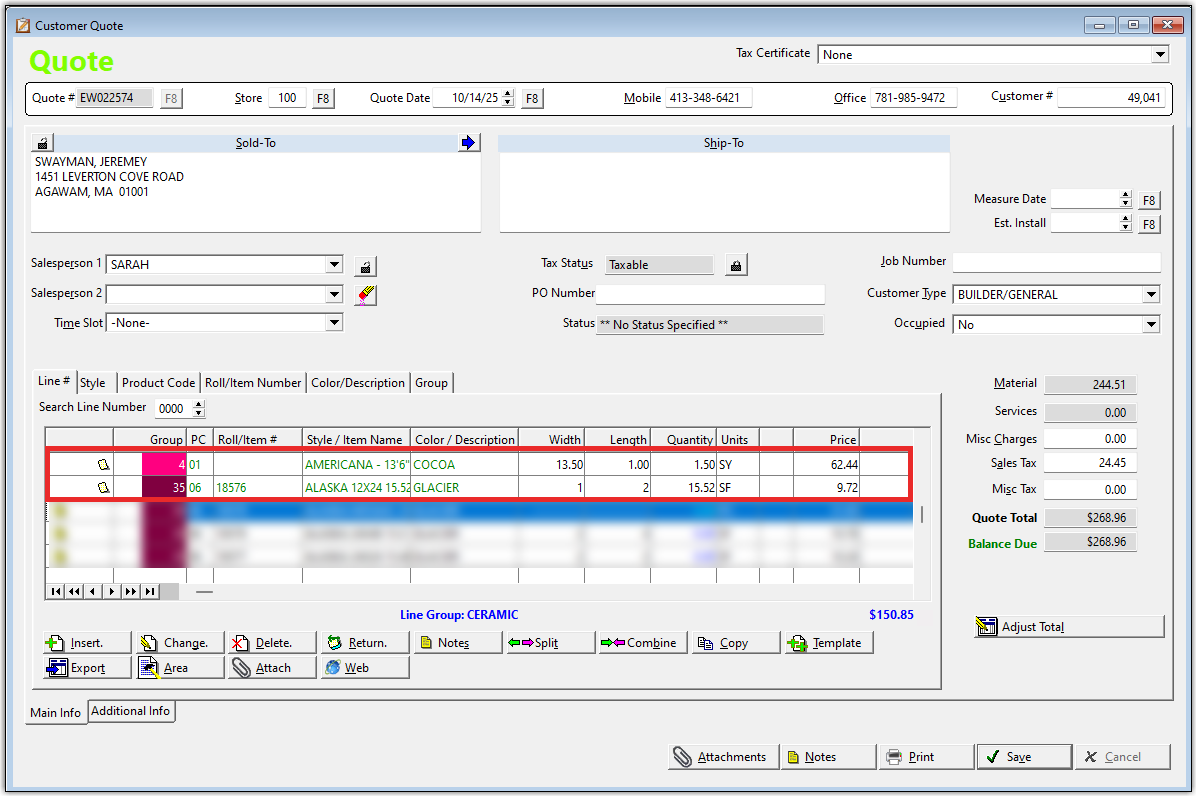
Task: Split the selected line
Action: [550, 643]
